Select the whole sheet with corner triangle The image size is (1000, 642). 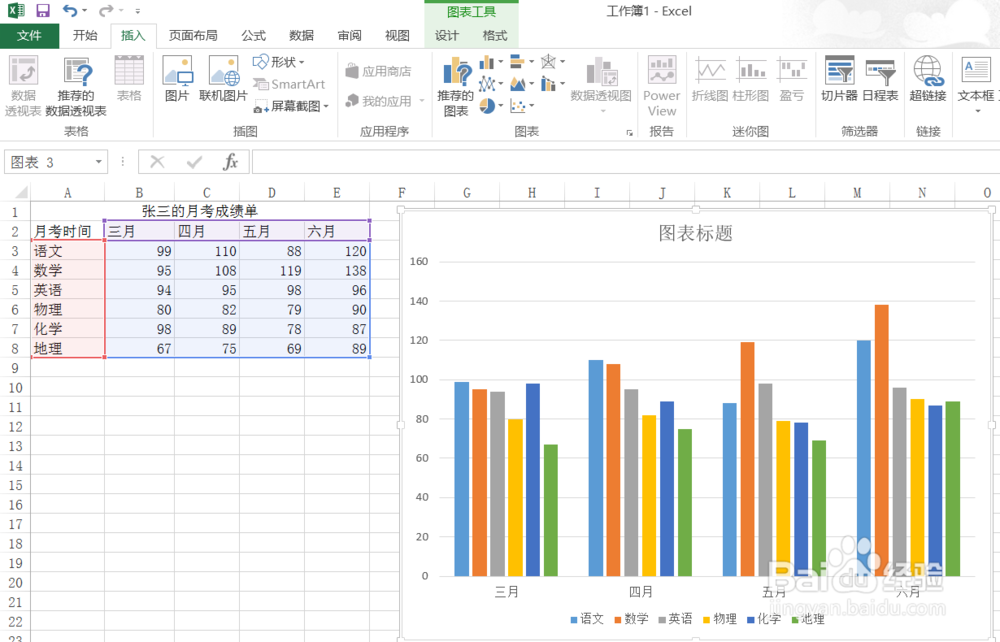[20, 193]
